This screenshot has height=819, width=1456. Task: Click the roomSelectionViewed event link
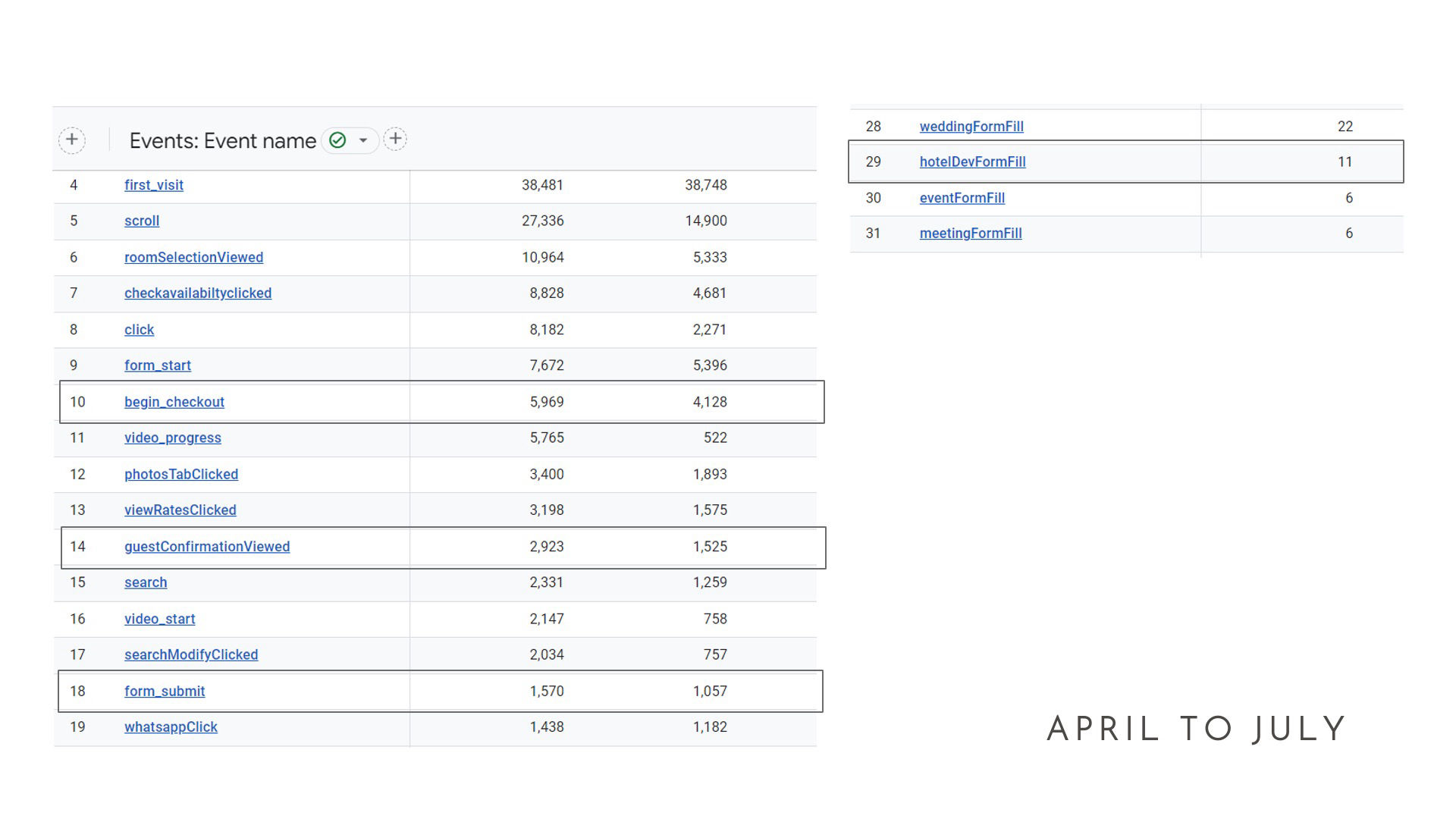point(193,257)
